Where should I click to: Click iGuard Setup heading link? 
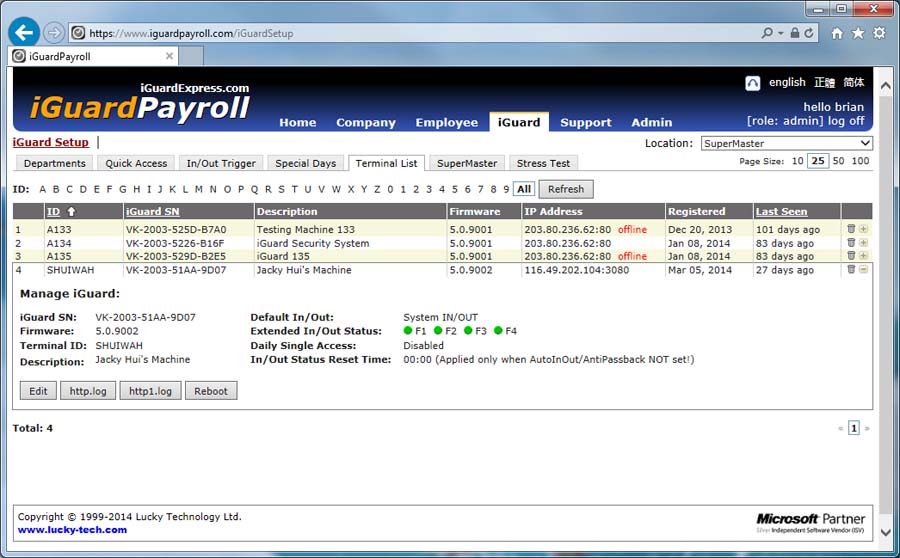pos(51,142)
